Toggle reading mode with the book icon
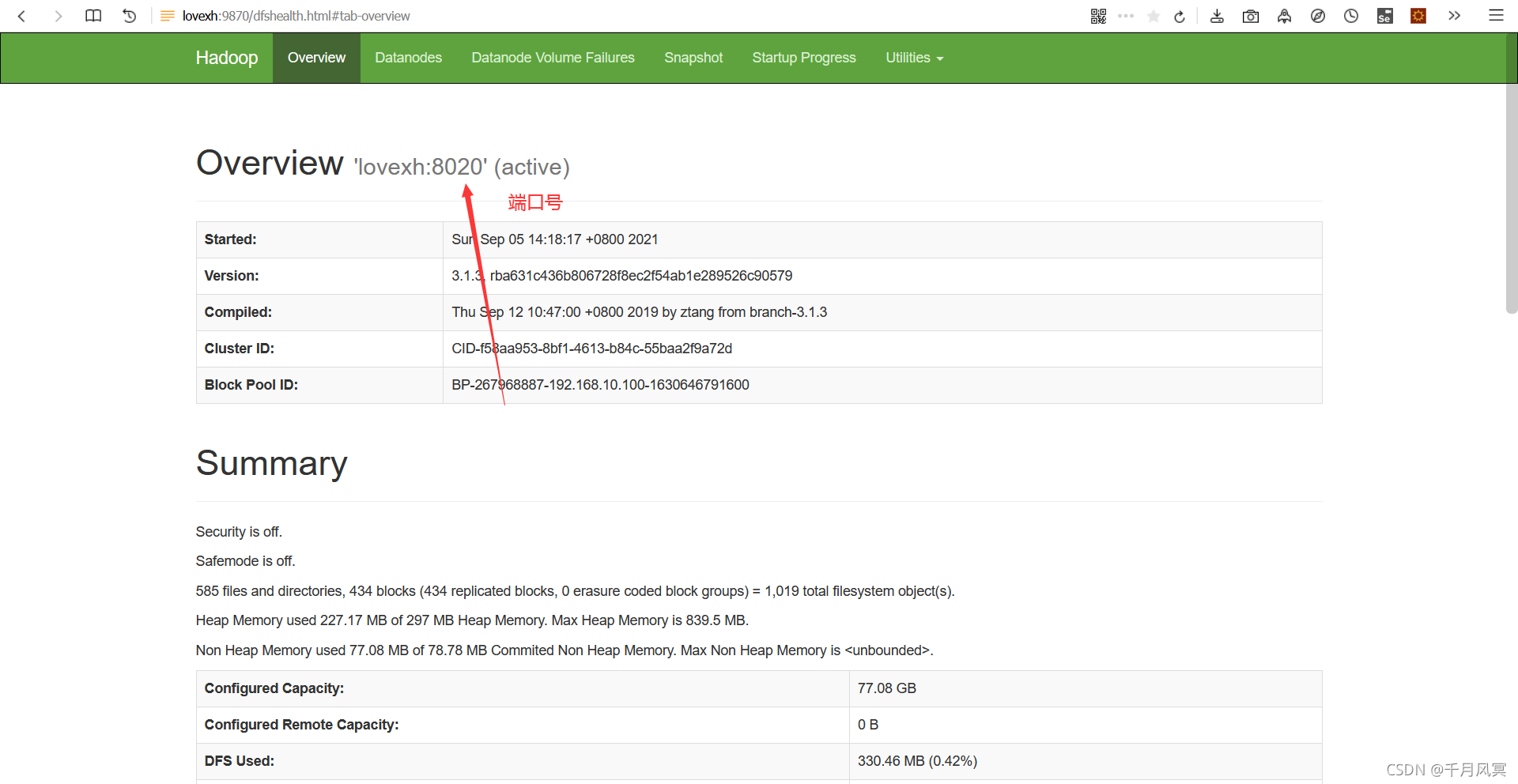 point(93,15)
